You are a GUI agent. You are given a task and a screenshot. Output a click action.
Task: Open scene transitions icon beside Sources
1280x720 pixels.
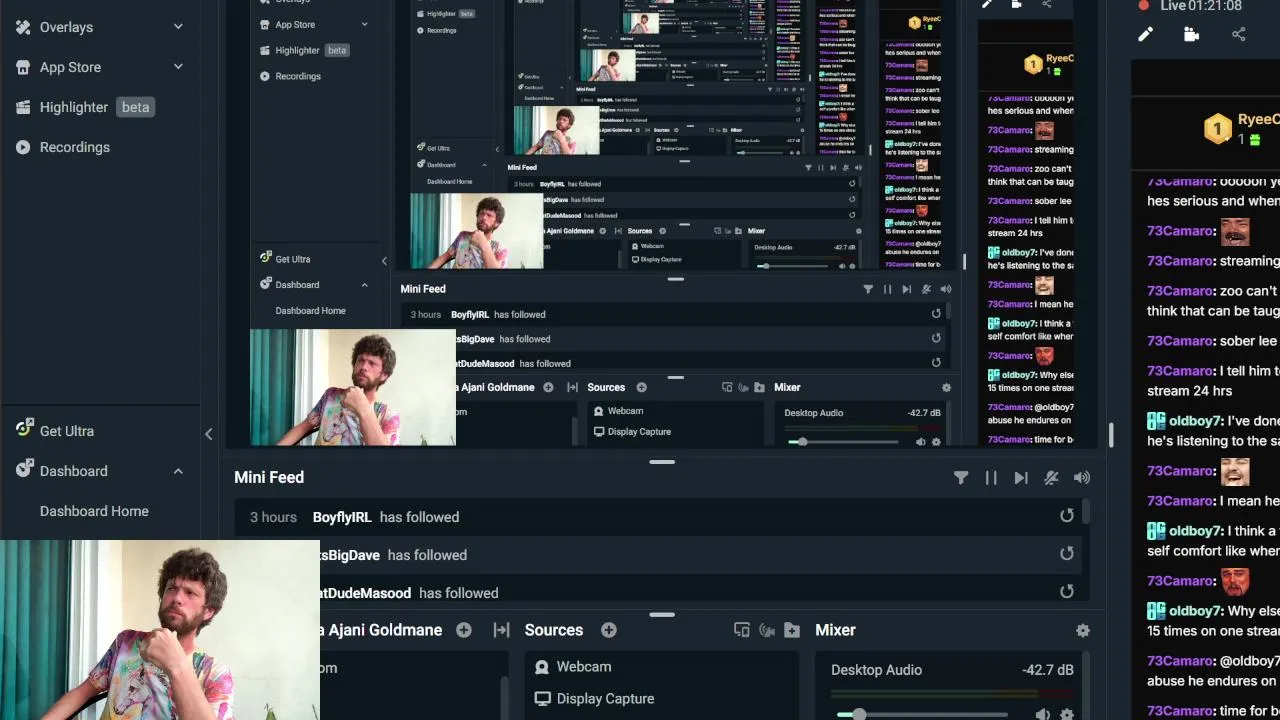click(502, 630)
